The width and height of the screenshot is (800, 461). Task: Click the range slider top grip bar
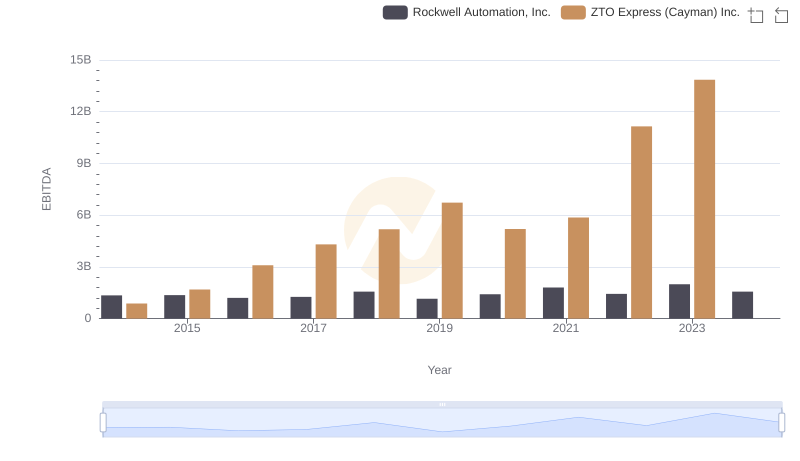click(442, 404)
